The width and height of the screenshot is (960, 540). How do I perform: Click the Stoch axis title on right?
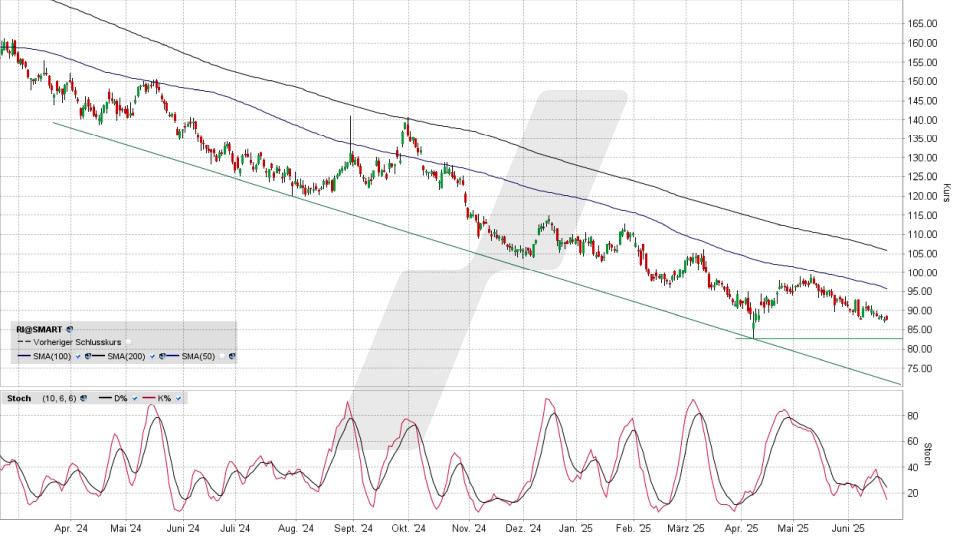tap(928, 454)
